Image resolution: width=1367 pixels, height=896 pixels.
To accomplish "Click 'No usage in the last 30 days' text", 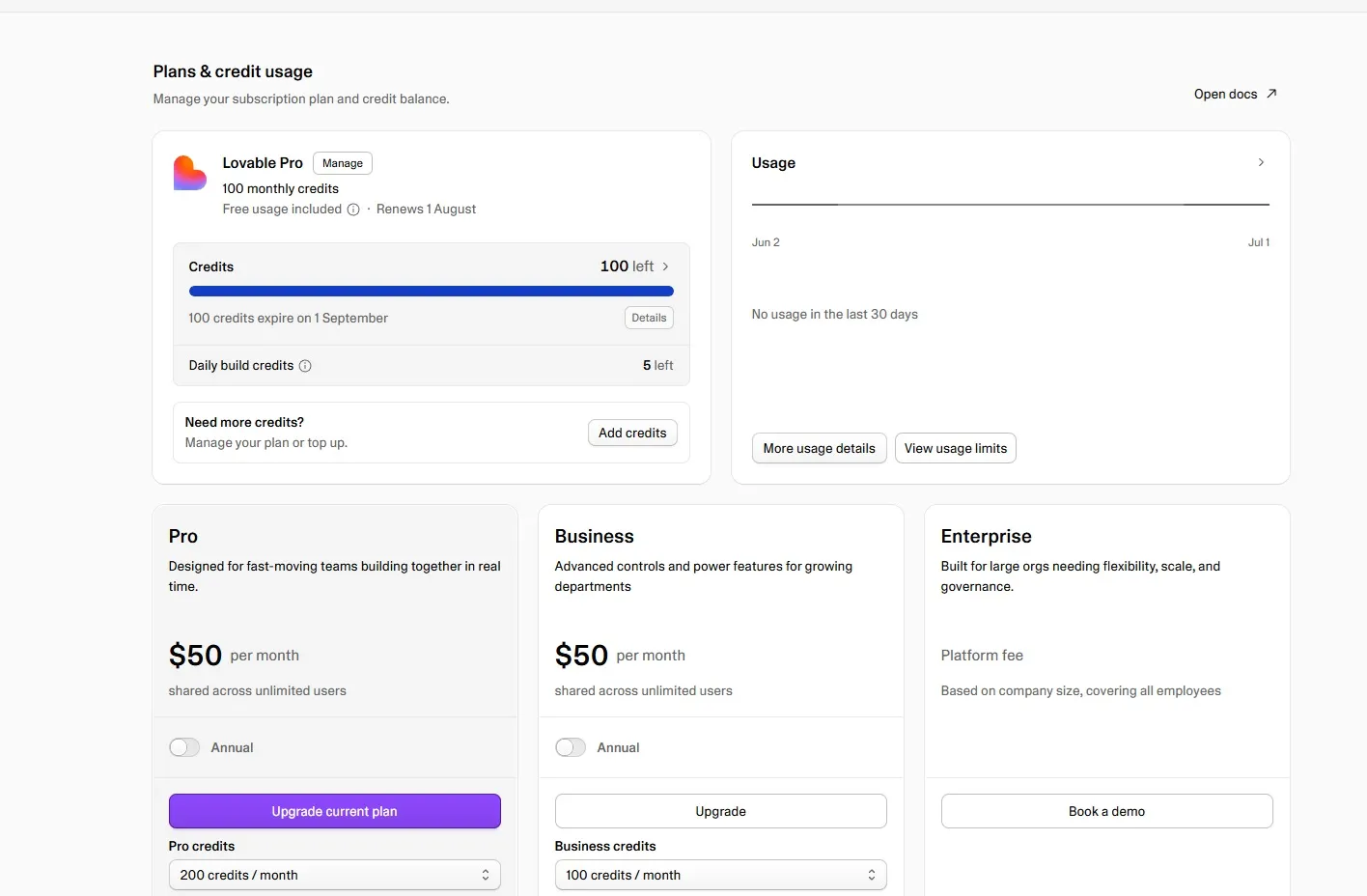I will point(835,314).
